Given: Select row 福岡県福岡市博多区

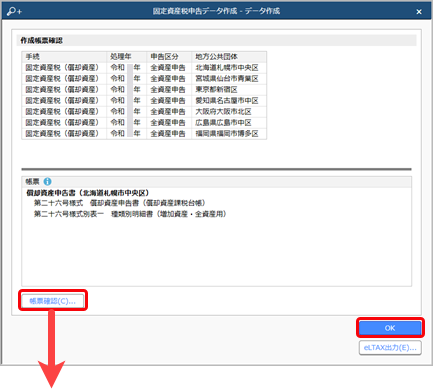Looking at the screenshot, I should click(144, 134).
